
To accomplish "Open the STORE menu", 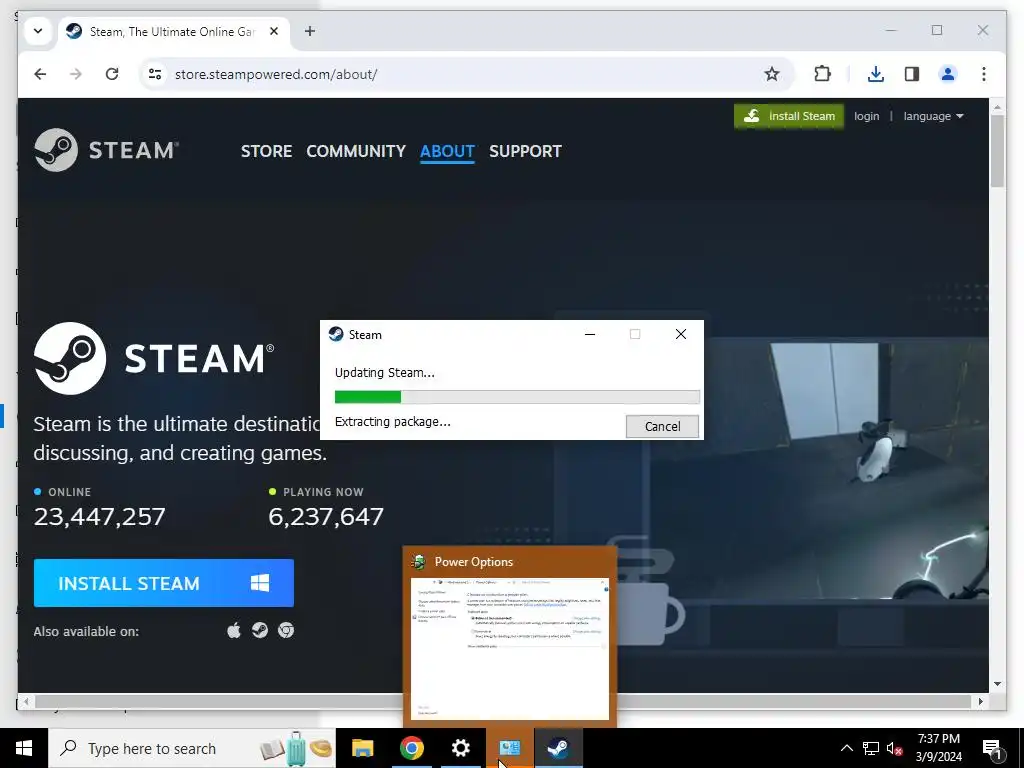I will click(x=266, y=151).
